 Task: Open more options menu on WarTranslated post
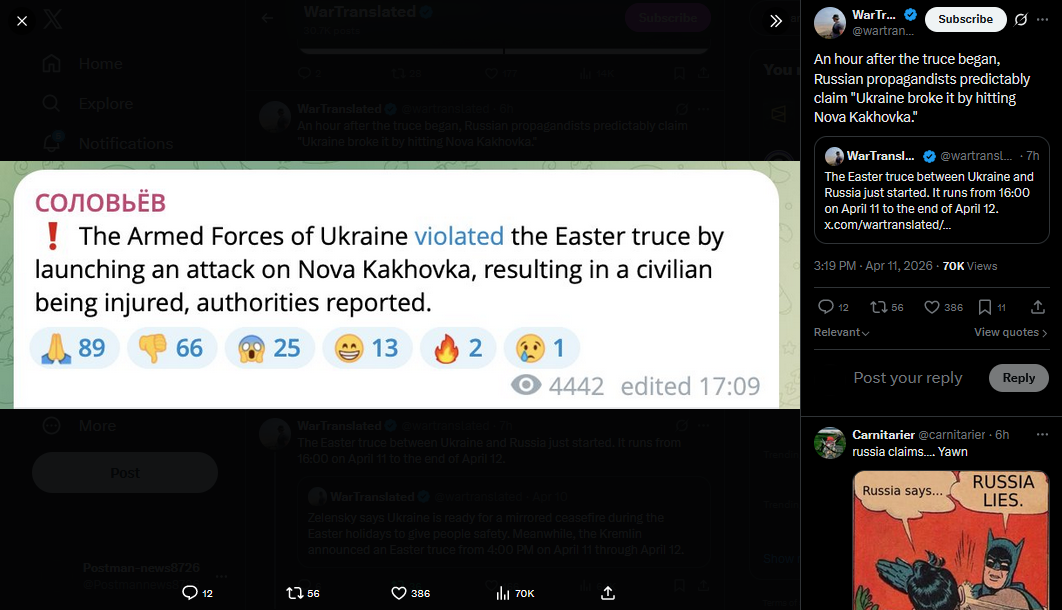1043,20
